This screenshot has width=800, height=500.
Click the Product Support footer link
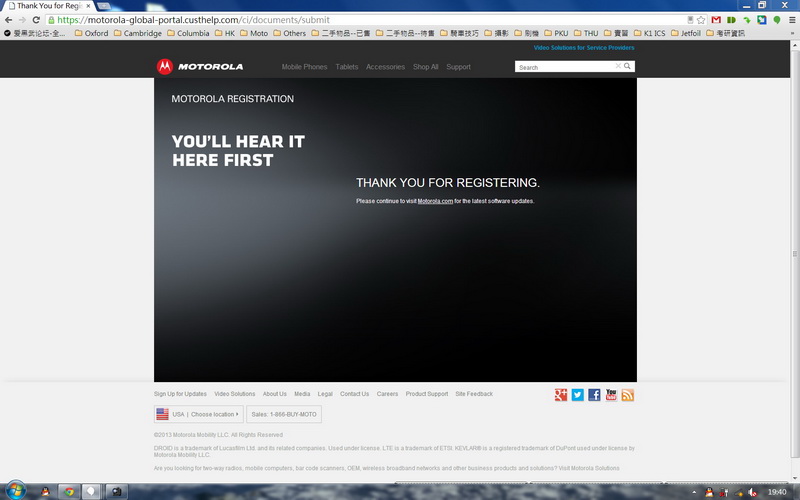(427, 394)
